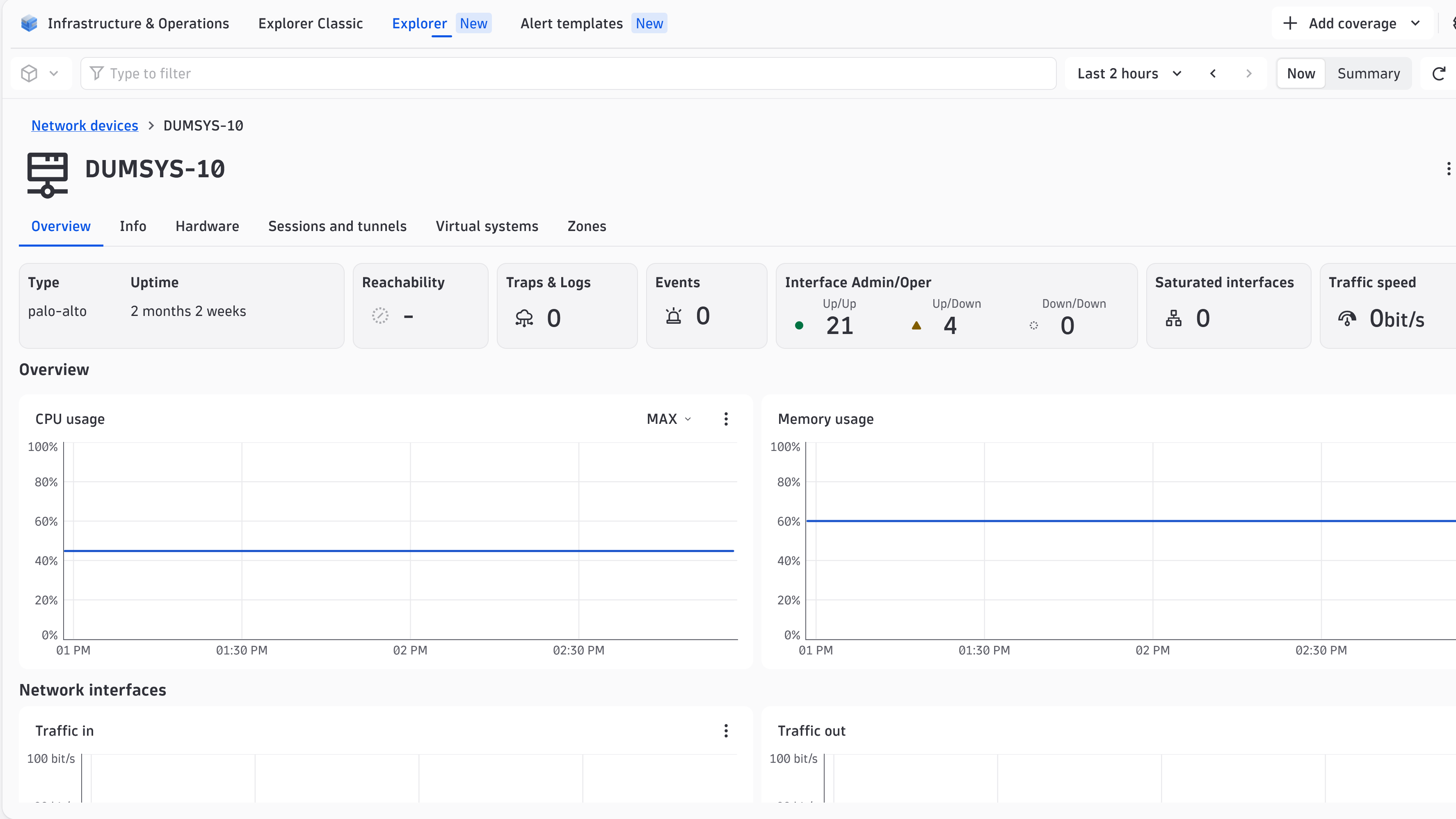The height and width of the screenshot is (819, 1456).
Task: Click the funnel filter icon
Action: click(97, 73)
